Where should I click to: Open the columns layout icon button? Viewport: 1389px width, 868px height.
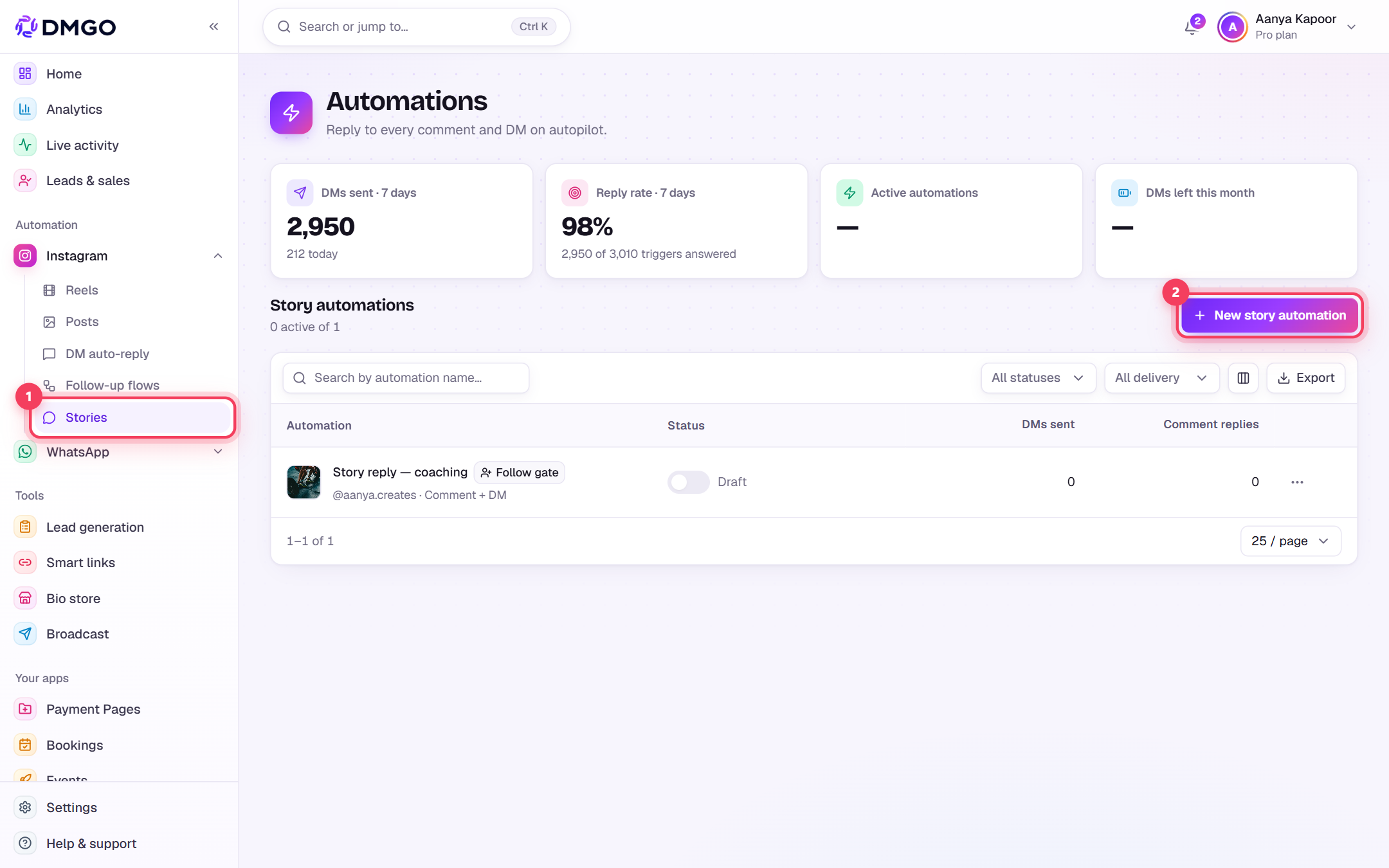1243,378
